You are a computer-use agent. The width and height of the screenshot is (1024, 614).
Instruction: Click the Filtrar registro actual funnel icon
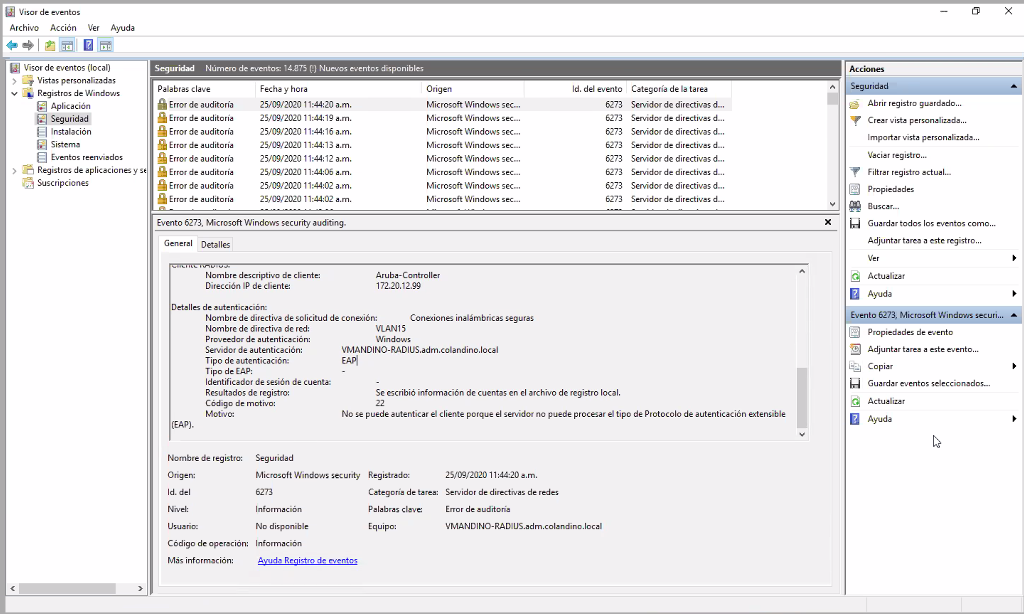tap(855, 172)
